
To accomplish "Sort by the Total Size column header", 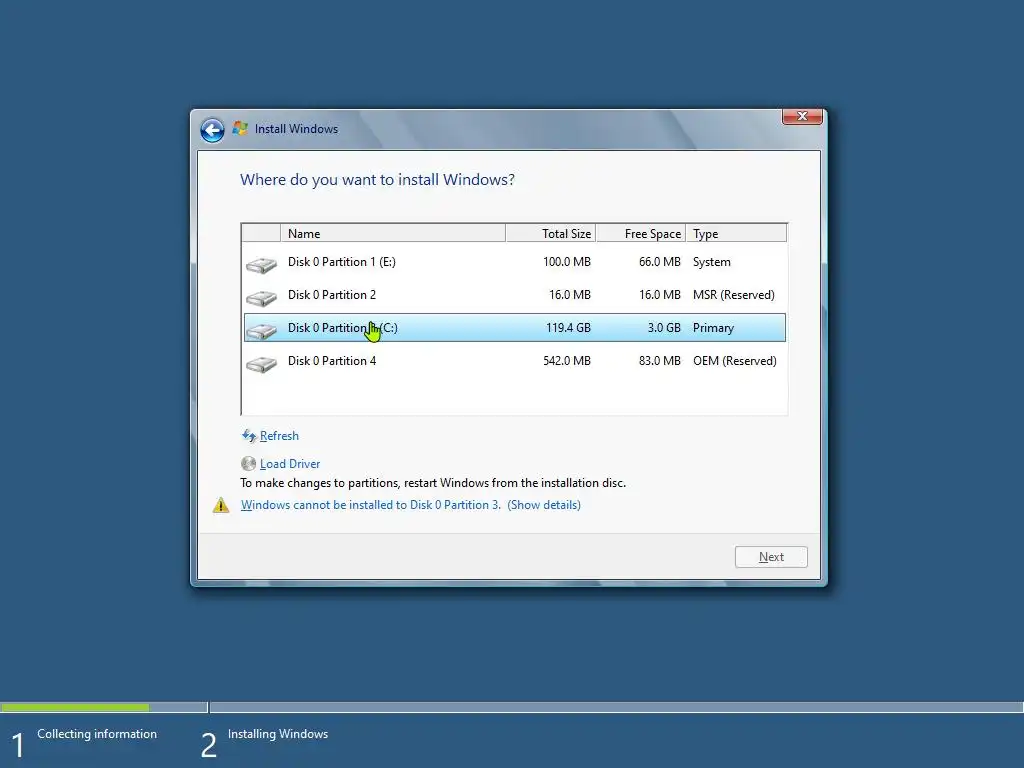I will click(551, 233).
